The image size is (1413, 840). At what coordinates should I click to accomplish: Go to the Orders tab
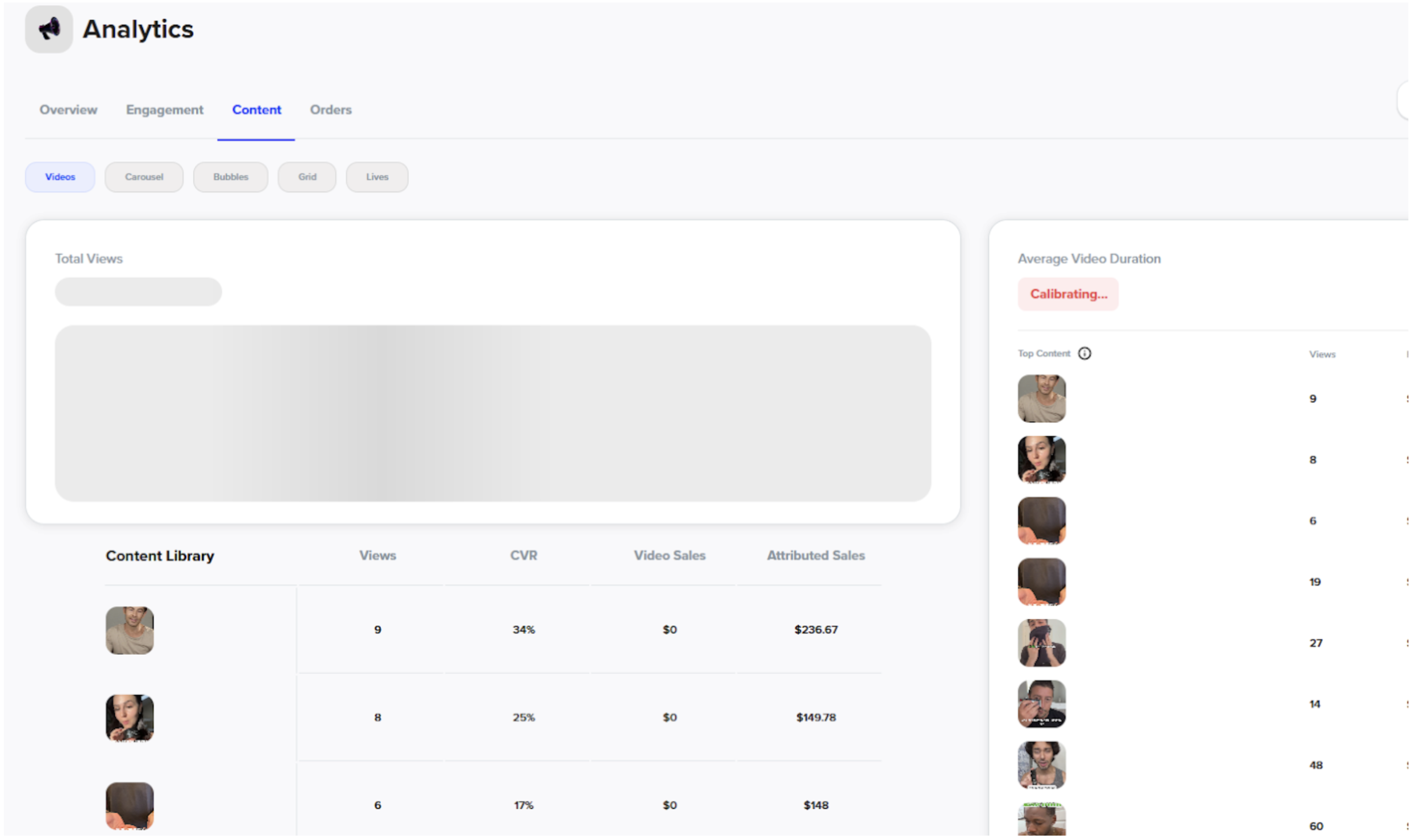click(x=331, y=110)
